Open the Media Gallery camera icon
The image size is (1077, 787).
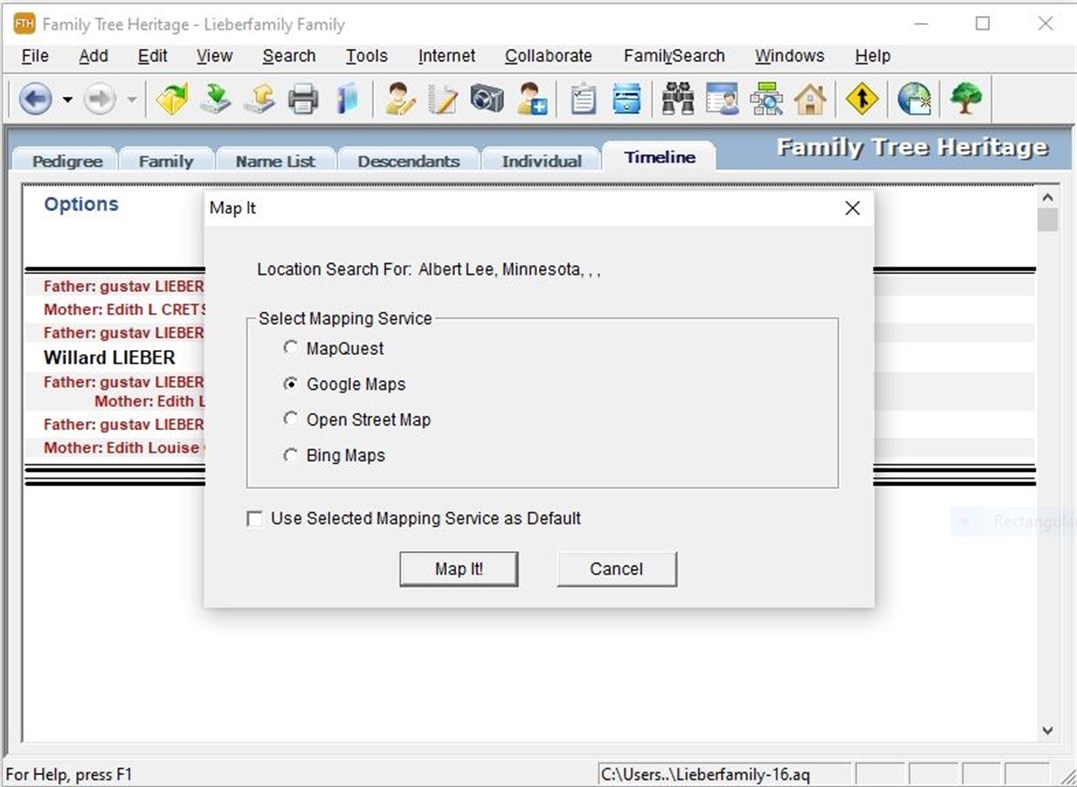[x=487, y=99]
